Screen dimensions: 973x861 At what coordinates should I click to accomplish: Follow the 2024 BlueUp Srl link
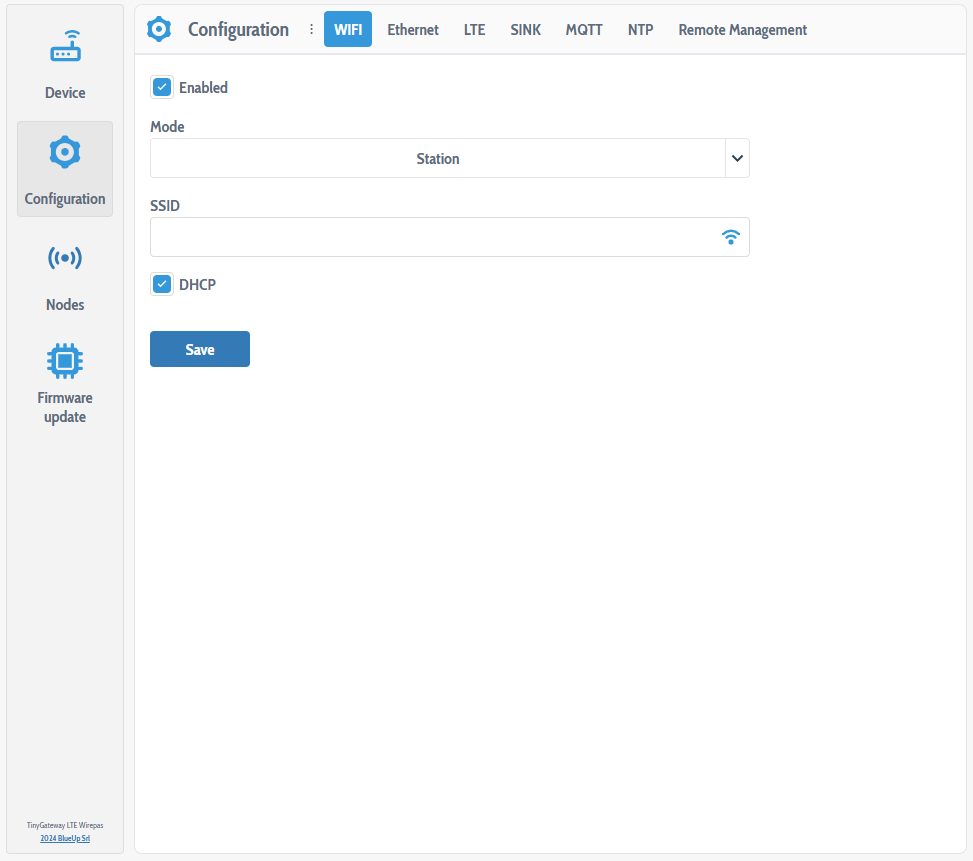coord(65,838)
